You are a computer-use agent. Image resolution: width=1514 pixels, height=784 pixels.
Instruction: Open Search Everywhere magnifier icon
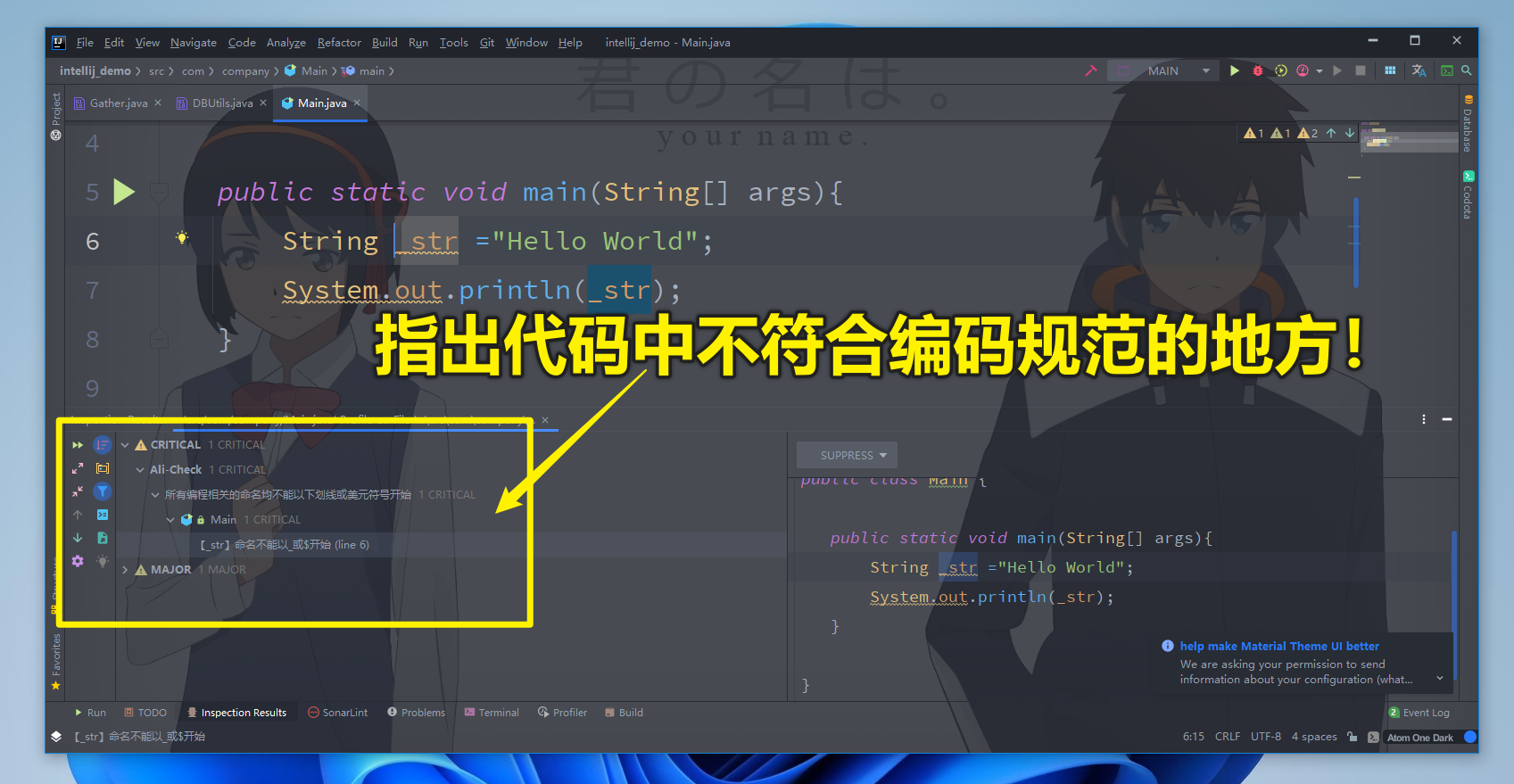pos(1466,70)
